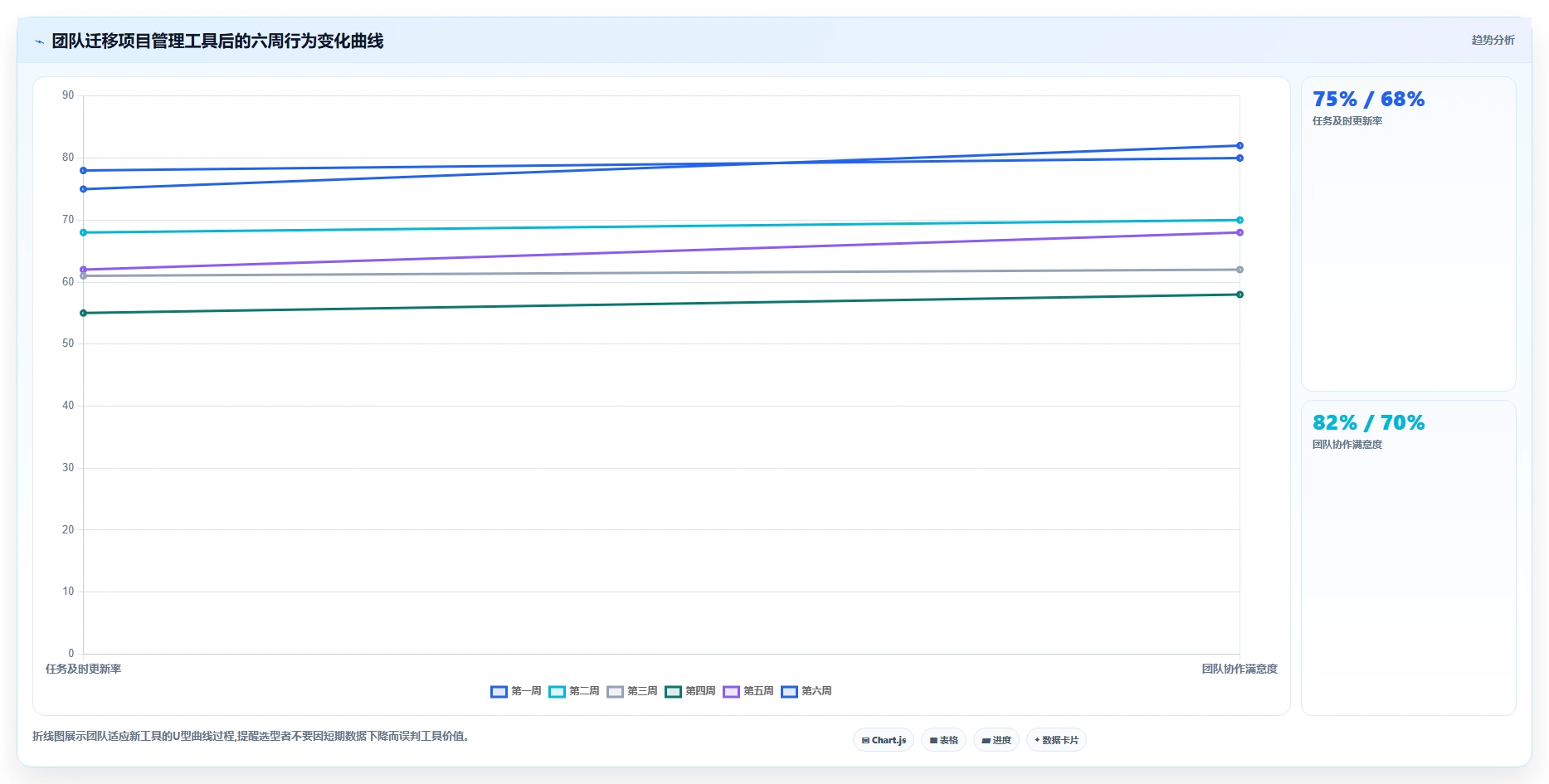This screenshot has height=784, width=1549.
Task: Click the dark green point at 任务及时更新率
Action: tap(83, 313)
